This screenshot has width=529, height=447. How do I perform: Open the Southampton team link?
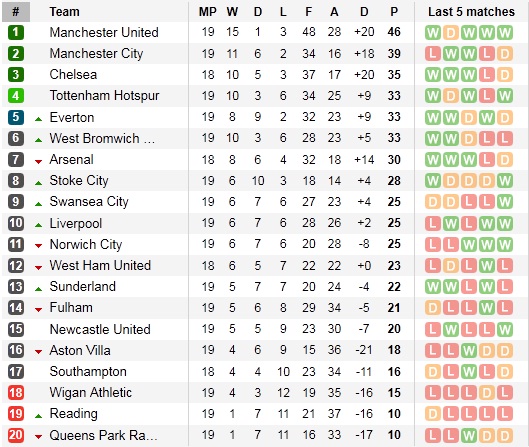click(88, 372)
